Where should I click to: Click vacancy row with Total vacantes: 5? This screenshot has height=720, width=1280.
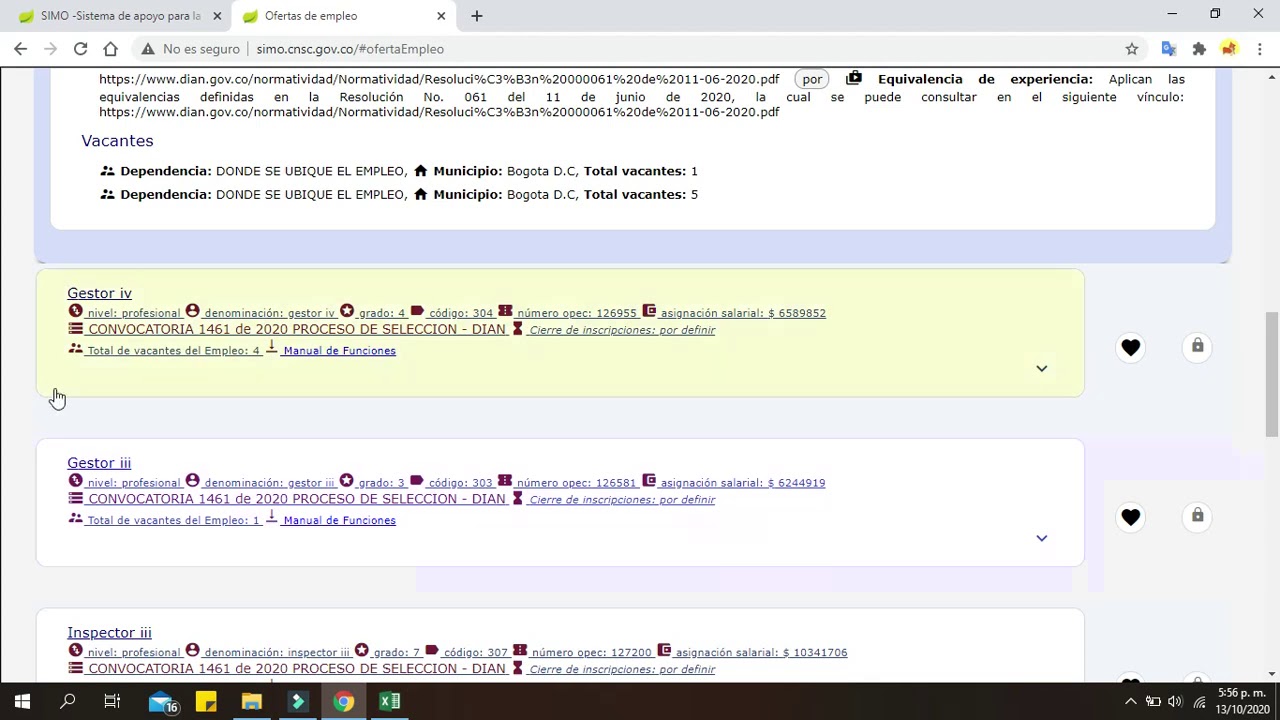tap(399, 194)
